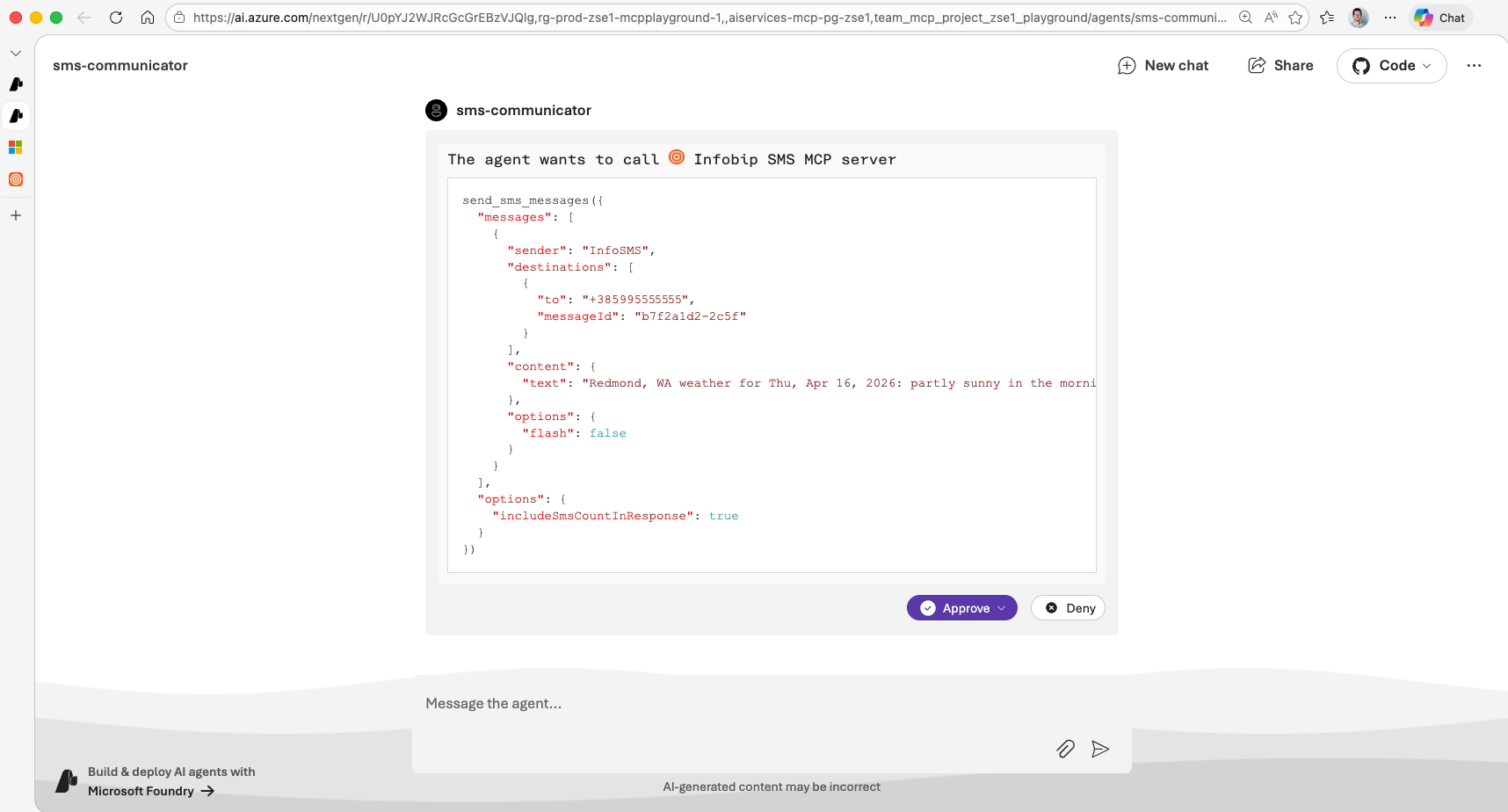Viewport: 1508px width, 812px height.
Task: Click the send_sms_messages function name
Action: click(x=526, y=200)
